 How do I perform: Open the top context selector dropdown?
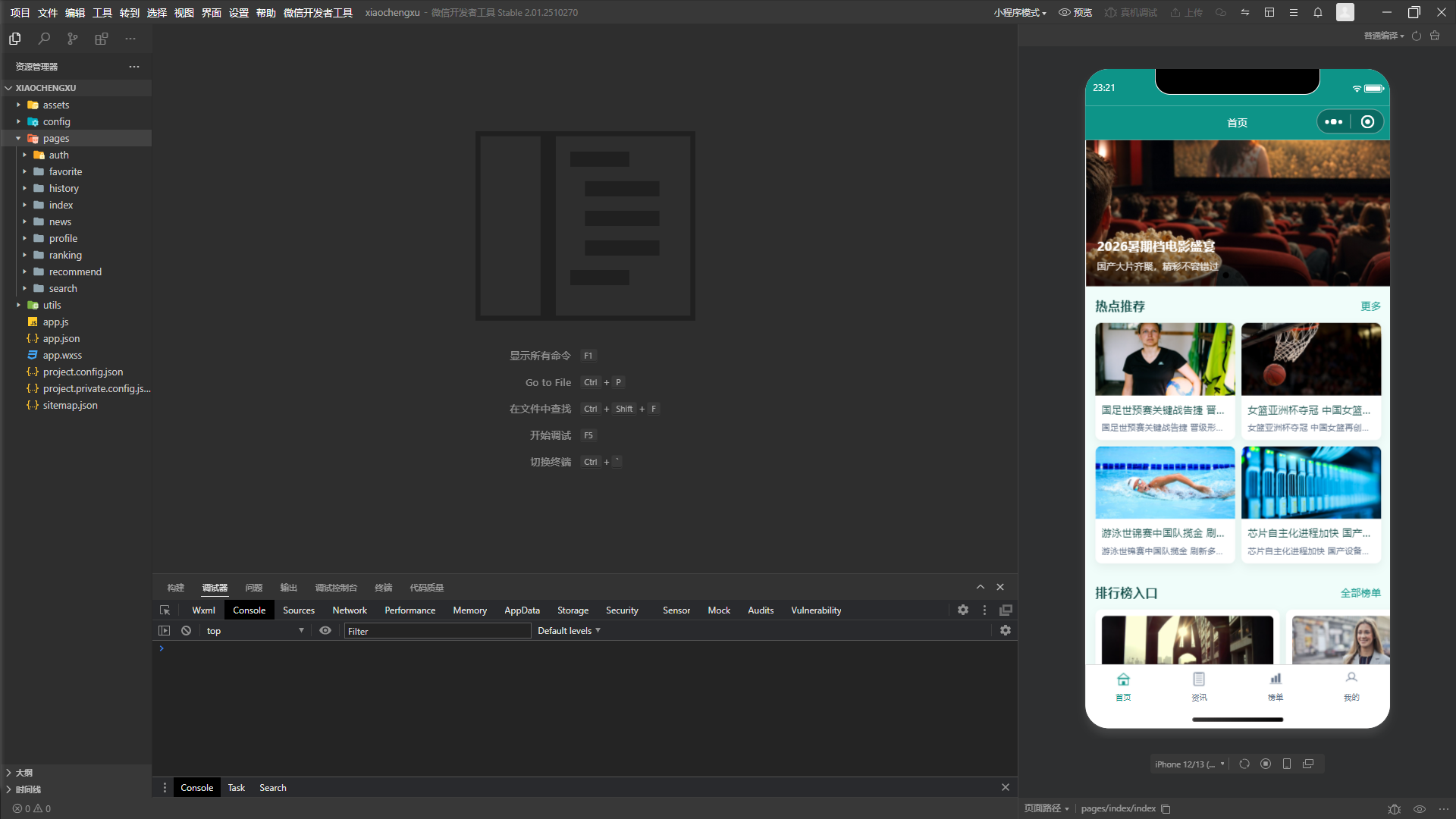click(x=255, y=631)
